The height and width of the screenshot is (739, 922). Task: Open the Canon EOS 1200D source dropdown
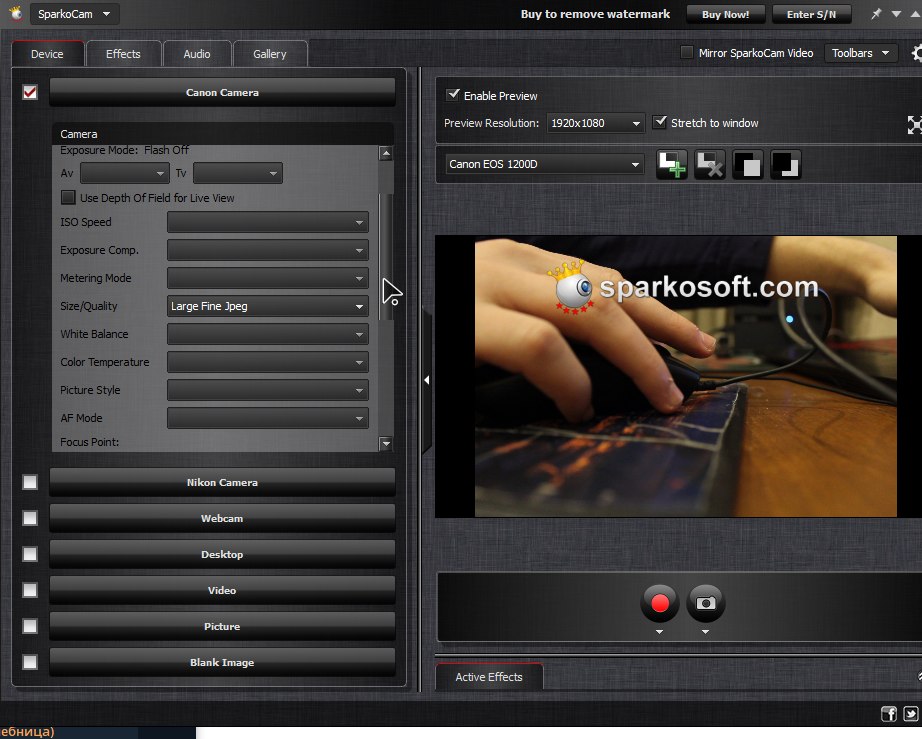tap(544, 164)
